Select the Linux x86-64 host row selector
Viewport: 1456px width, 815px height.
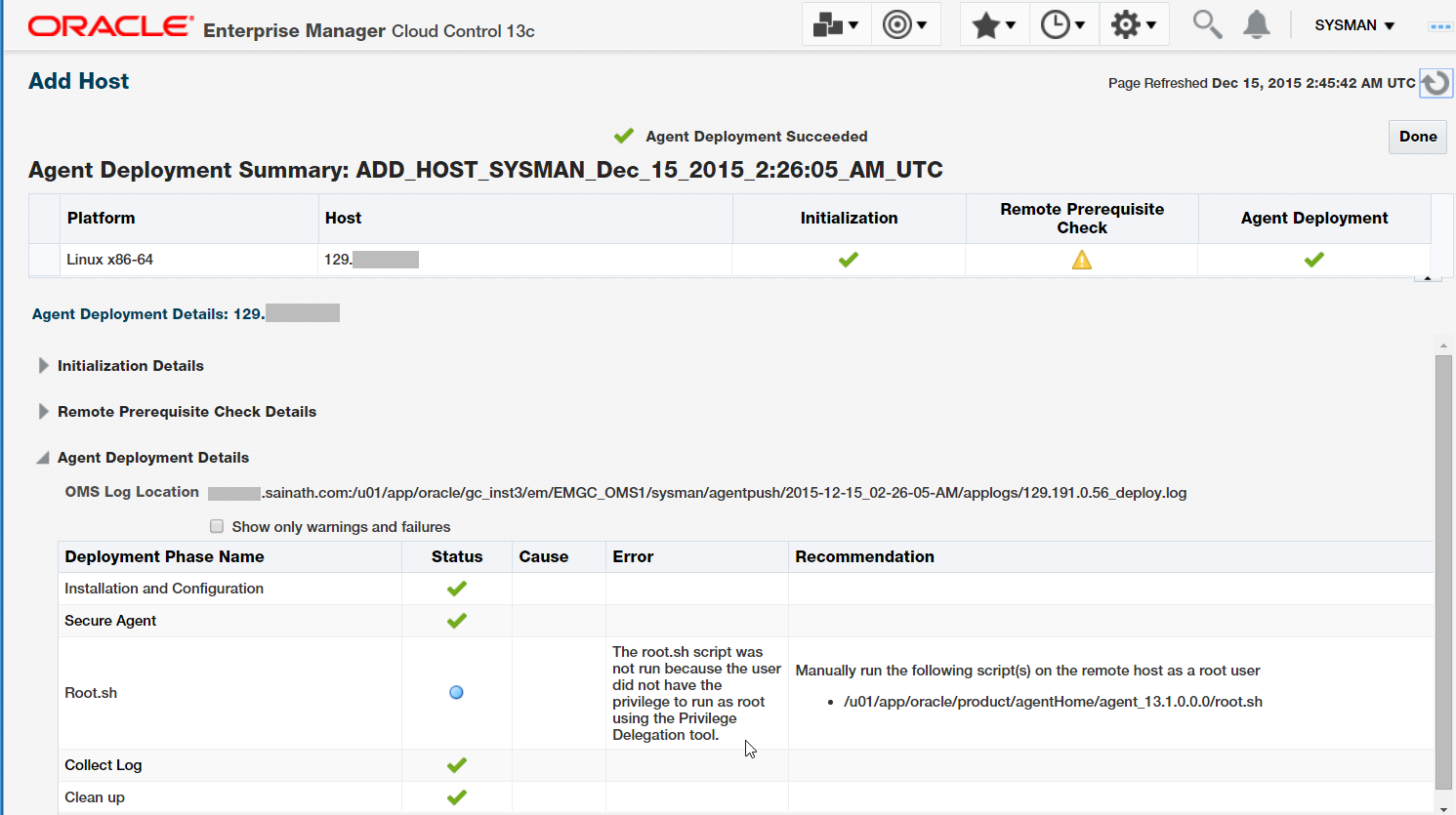click(x=44, y=260)
